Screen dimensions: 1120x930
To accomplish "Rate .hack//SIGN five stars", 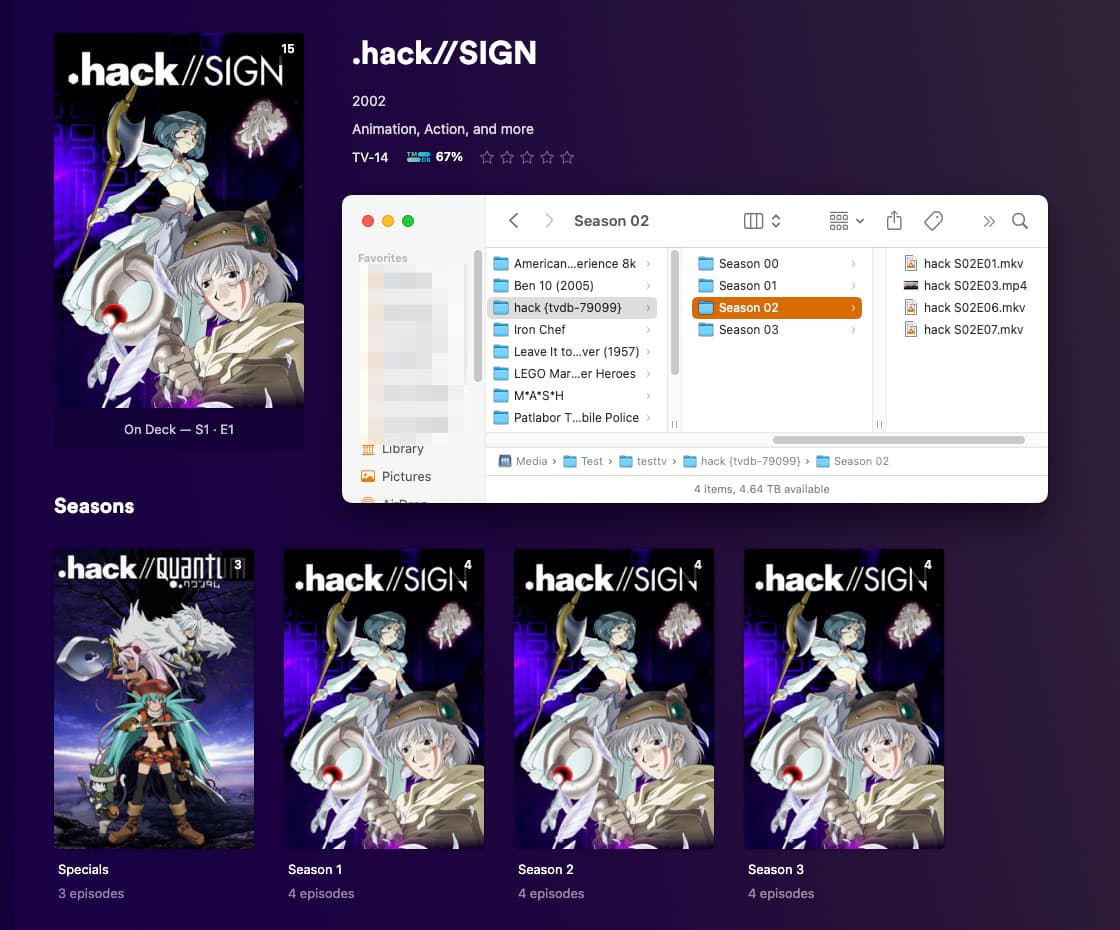I will [567, 157].
